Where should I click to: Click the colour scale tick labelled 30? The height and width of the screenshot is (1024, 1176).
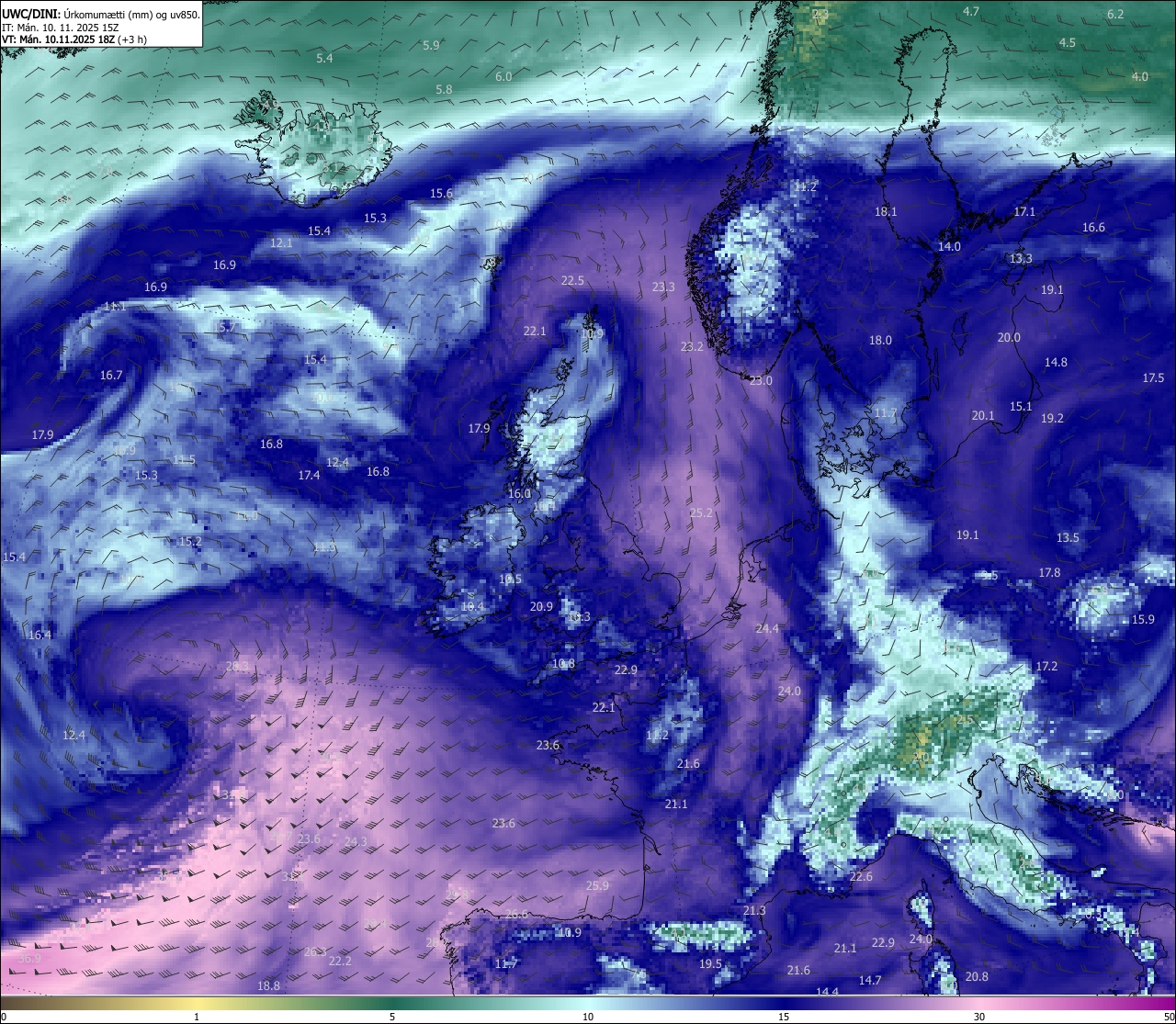[979, 1017]
